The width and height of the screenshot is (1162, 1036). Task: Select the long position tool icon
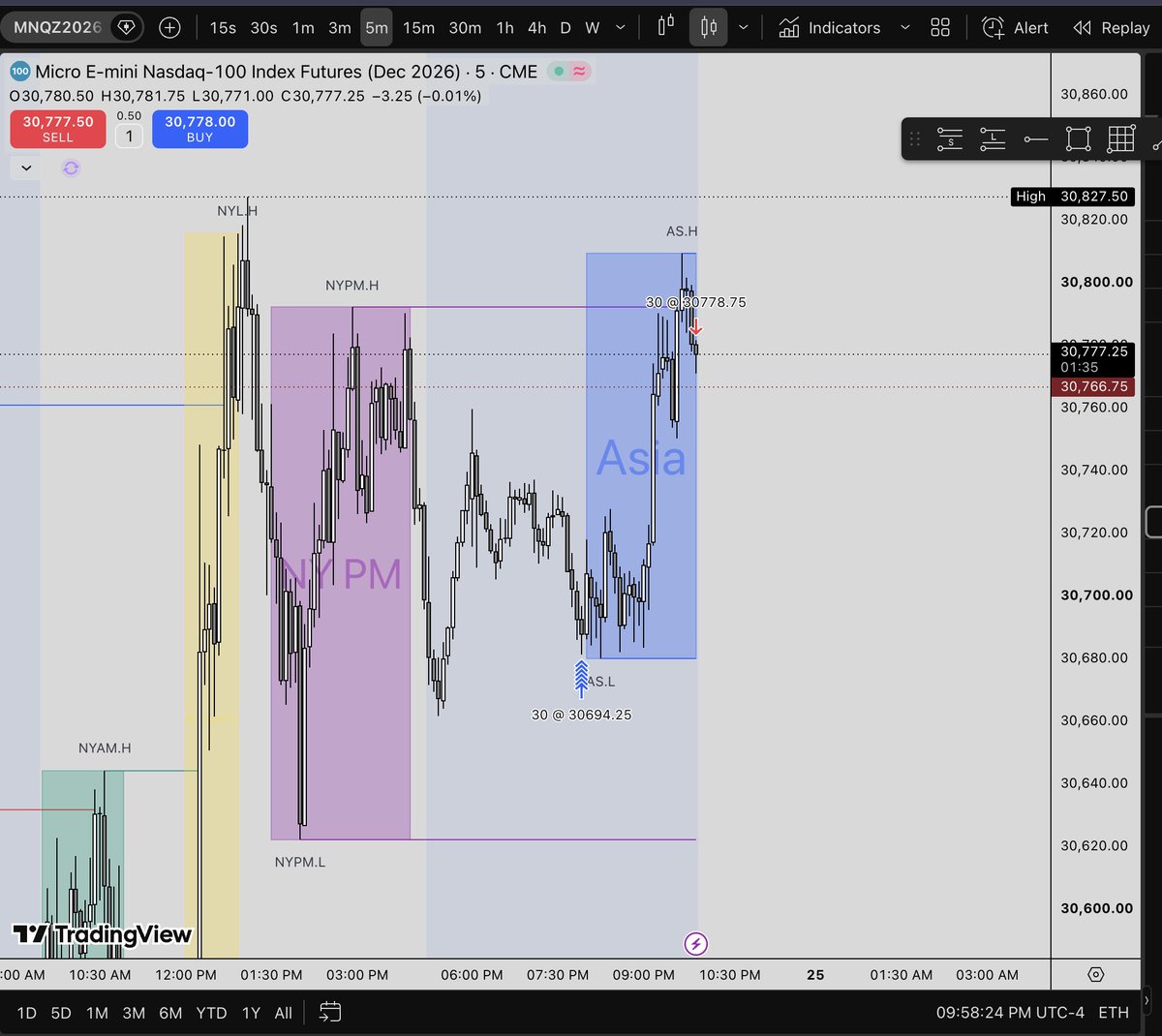[x=993, y=139]
